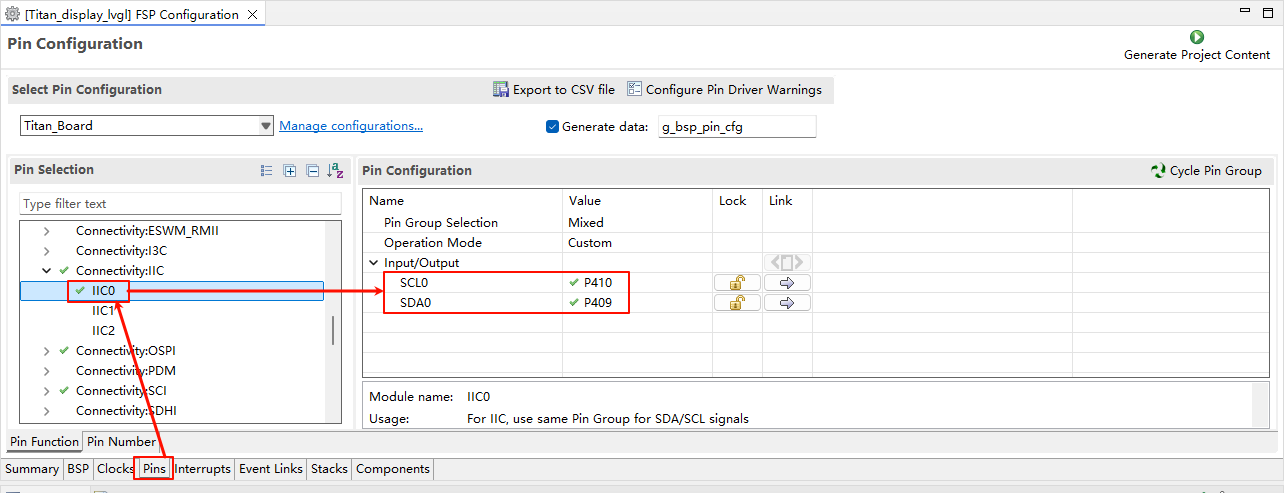Collapse the Connectivity:IIC tree node
This screenshot has height=493, width=1284.
[x=46, y=271]
